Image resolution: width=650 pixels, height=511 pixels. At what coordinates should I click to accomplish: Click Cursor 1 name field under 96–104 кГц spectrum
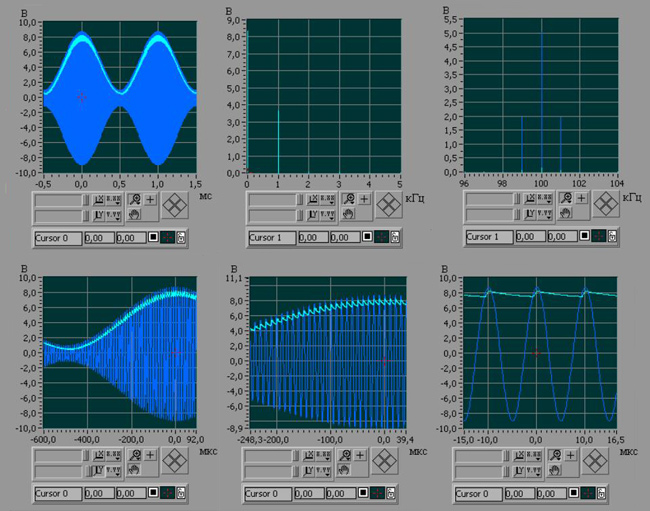coord(489,237)
